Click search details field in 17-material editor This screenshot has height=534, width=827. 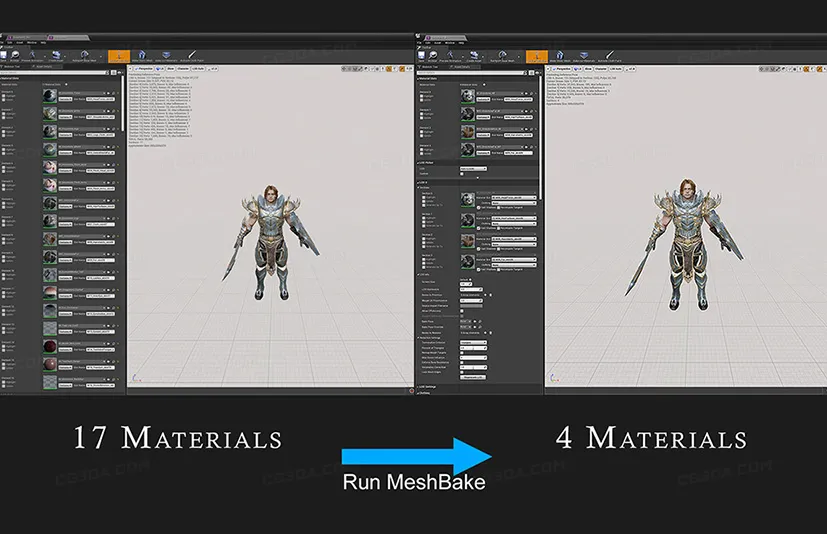coord(52,73)
